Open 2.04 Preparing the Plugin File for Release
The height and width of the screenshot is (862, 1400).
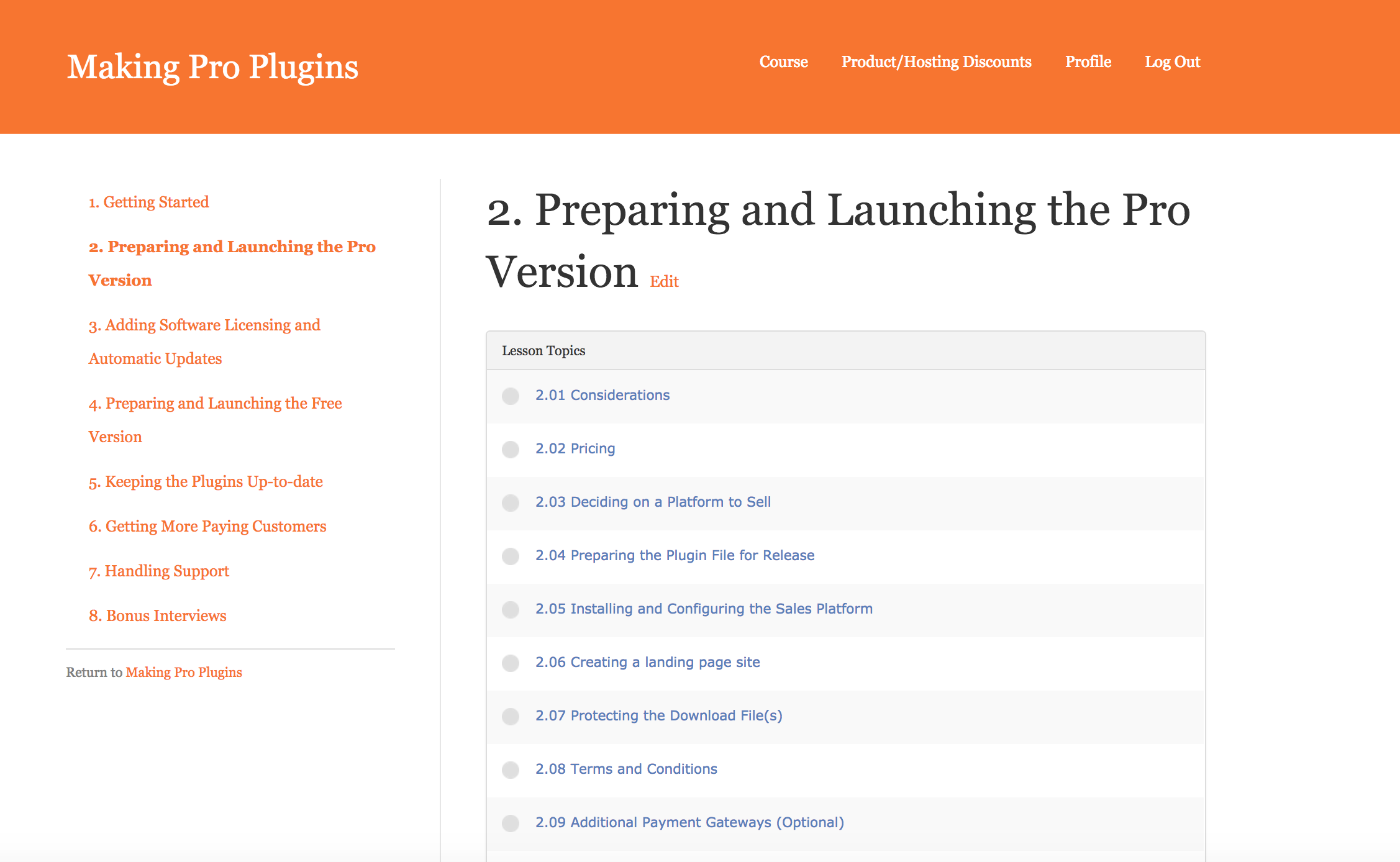675,555
